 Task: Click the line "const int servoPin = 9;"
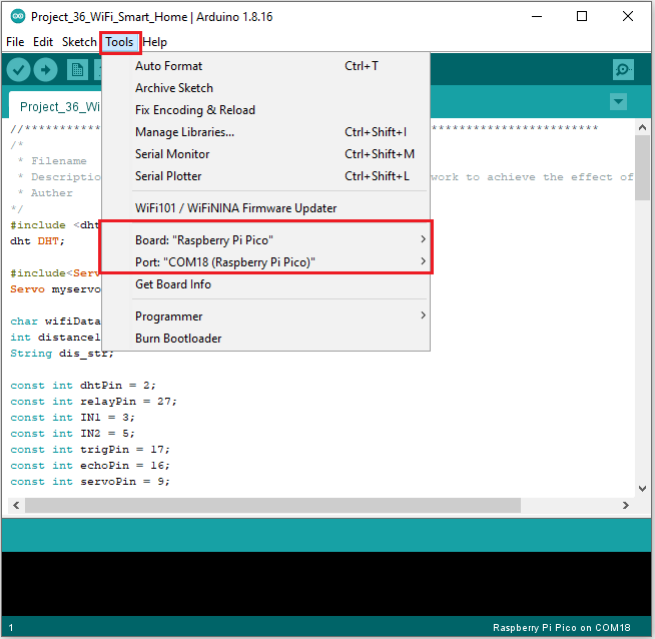coord(90,482)
